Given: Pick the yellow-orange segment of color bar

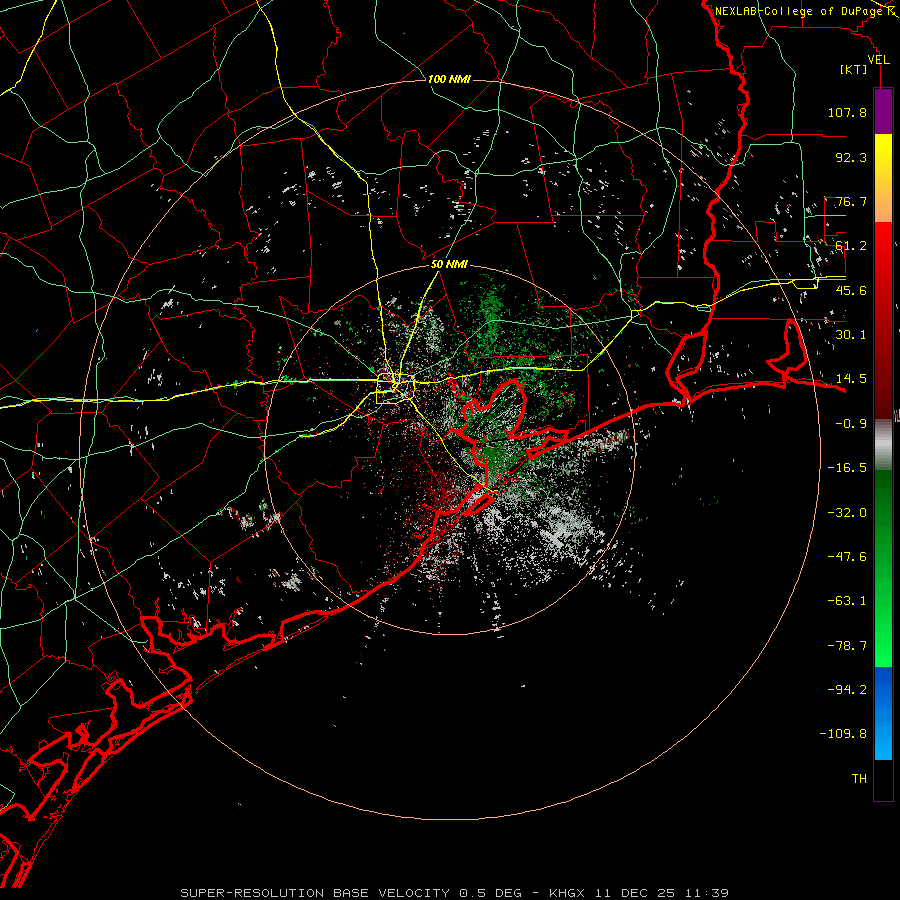Looking at the screenshot, I should click(x=883, y=178).
